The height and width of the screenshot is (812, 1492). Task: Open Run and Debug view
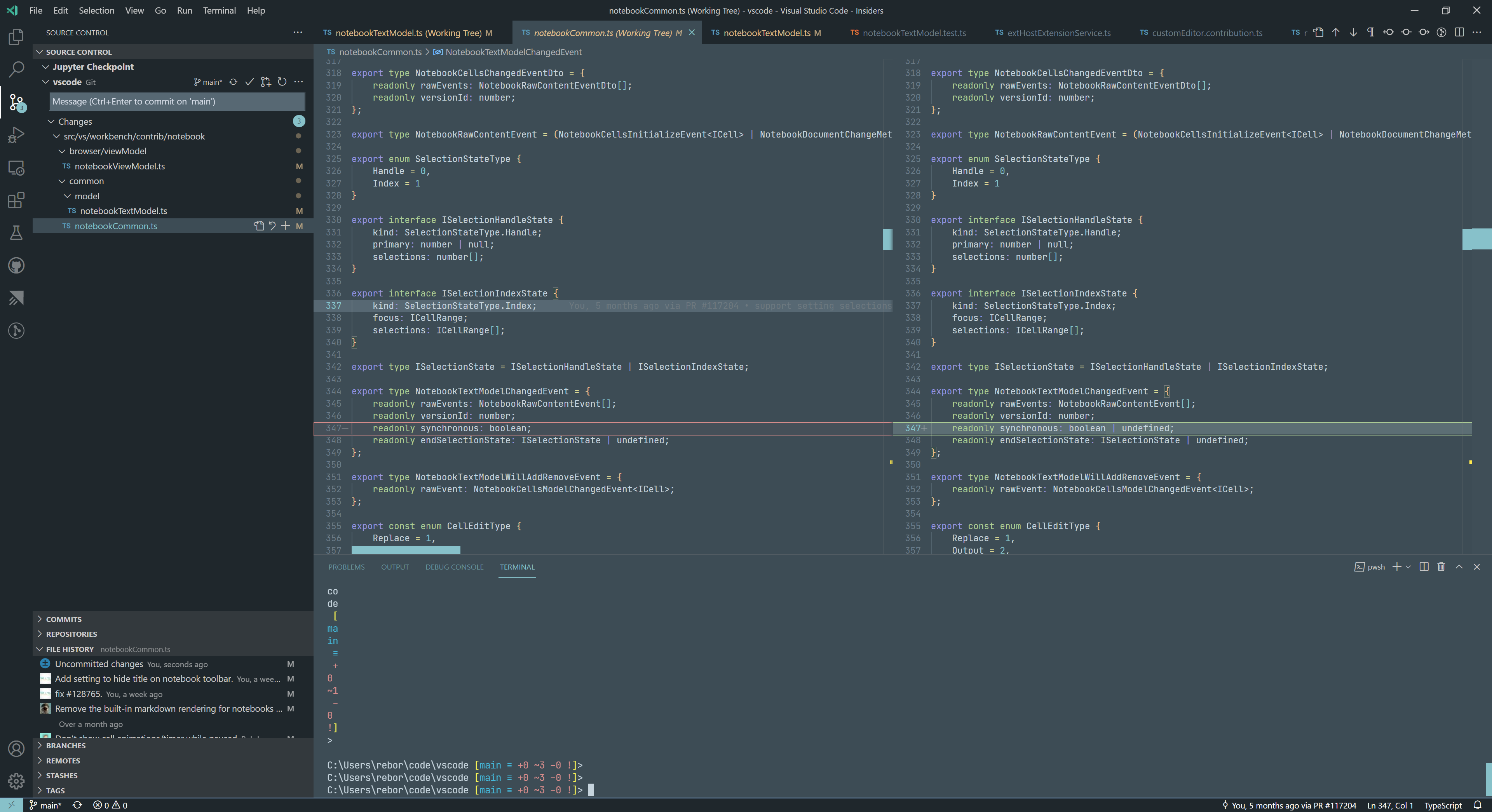pos(16,135)
